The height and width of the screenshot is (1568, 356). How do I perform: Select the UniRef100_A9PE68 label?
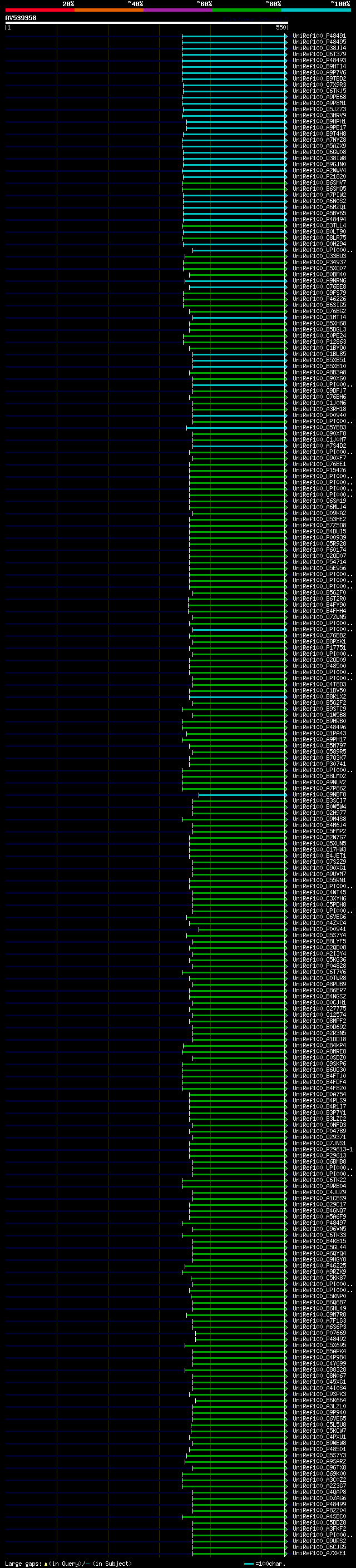click(319, 97)
